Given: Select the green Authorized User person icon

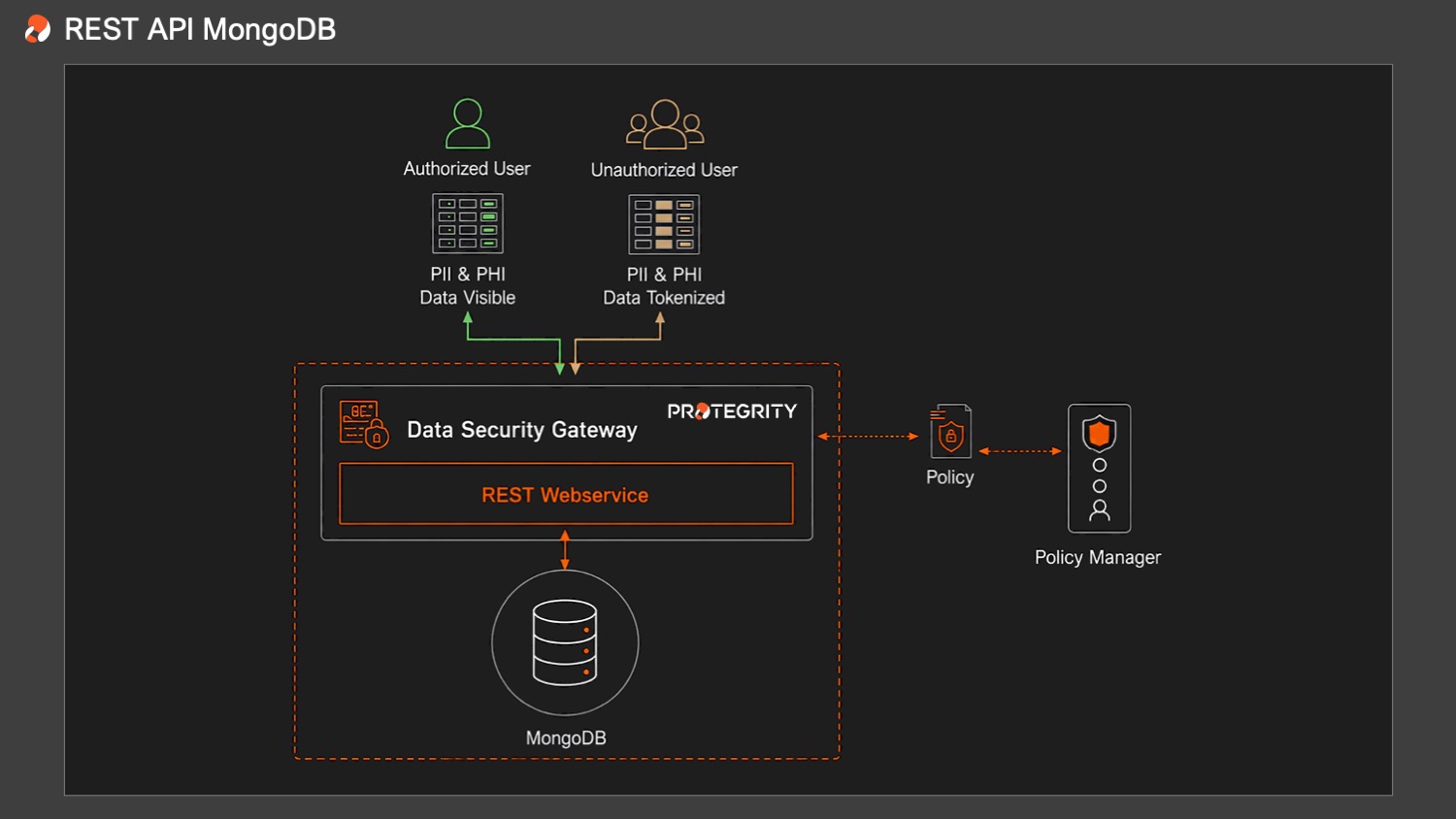Looking at the screenshot, I should coord(467,123).
